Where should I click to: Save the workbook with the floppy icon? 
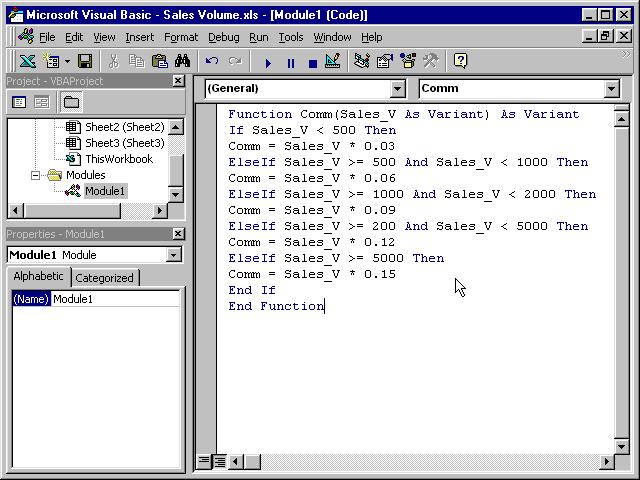pyautogui.click(x=85, y=62)
